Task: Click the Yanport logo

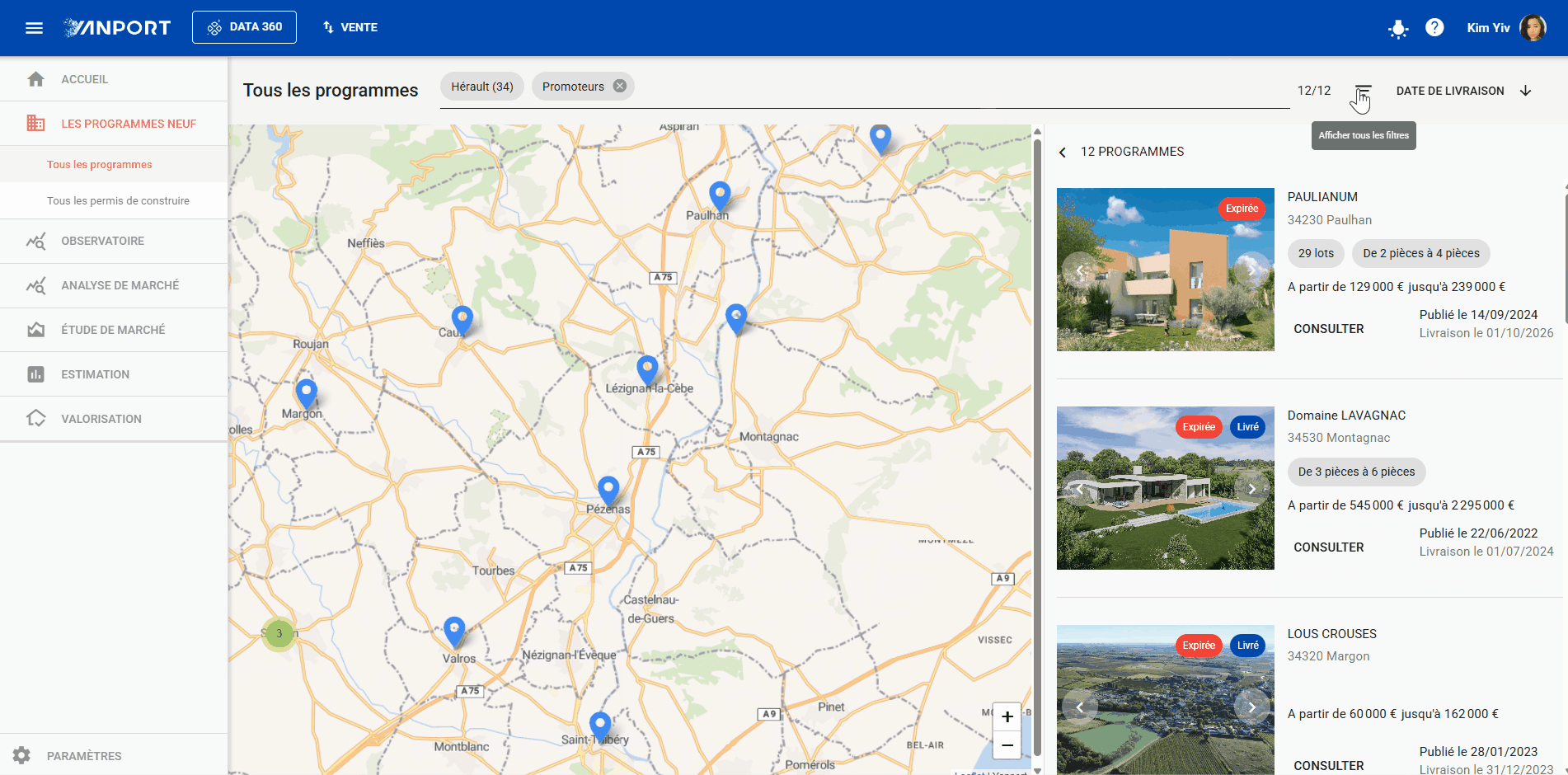Action: click(117, 28)
